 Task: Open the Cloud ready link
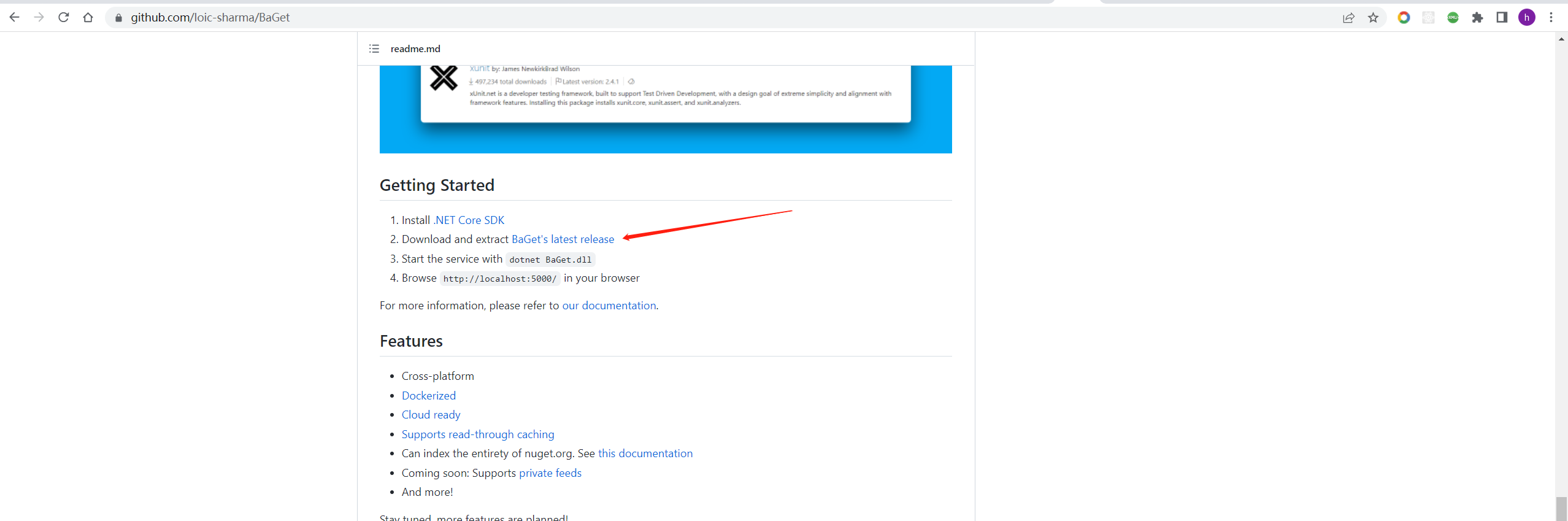click(431, 415)
